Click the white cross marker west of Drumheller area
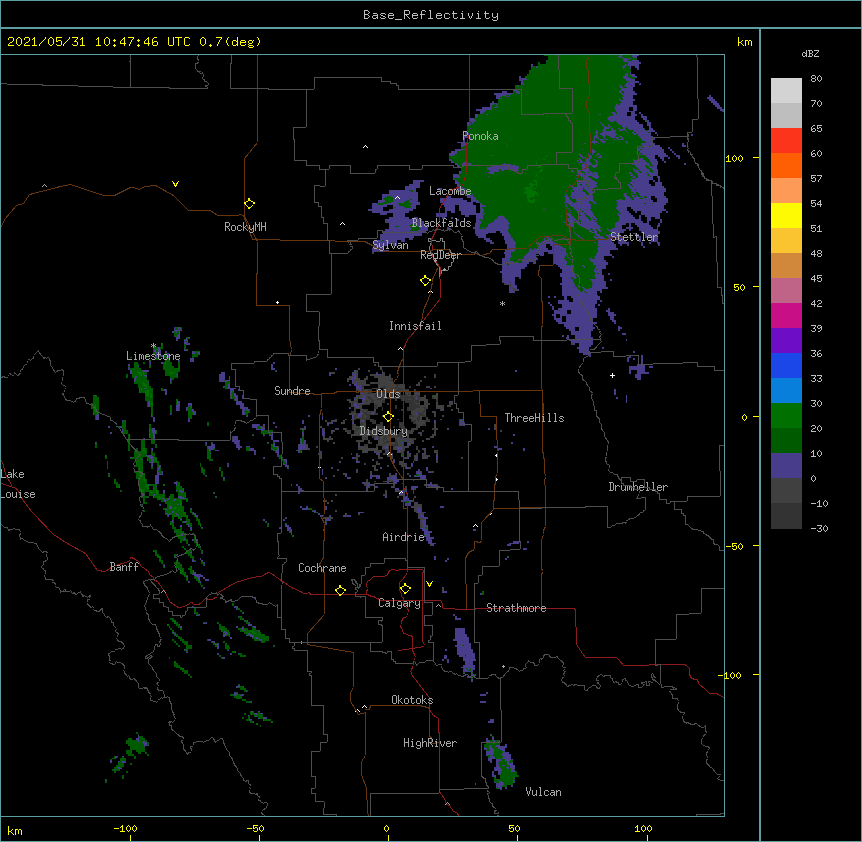The image size is (862, 842). pos(612,375)
